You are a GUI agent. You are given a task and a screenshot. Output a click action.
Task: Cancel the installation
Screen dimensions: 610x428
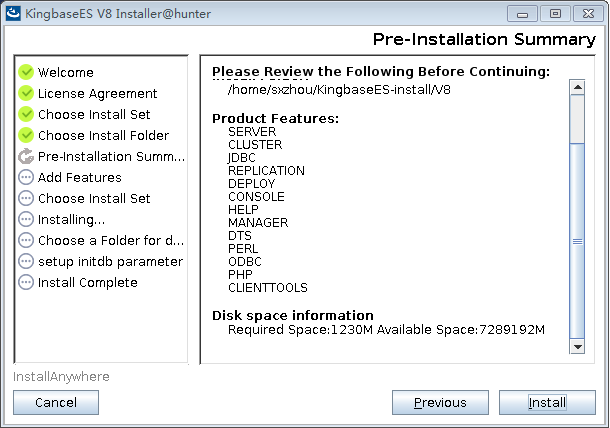(x=56, y=402)
